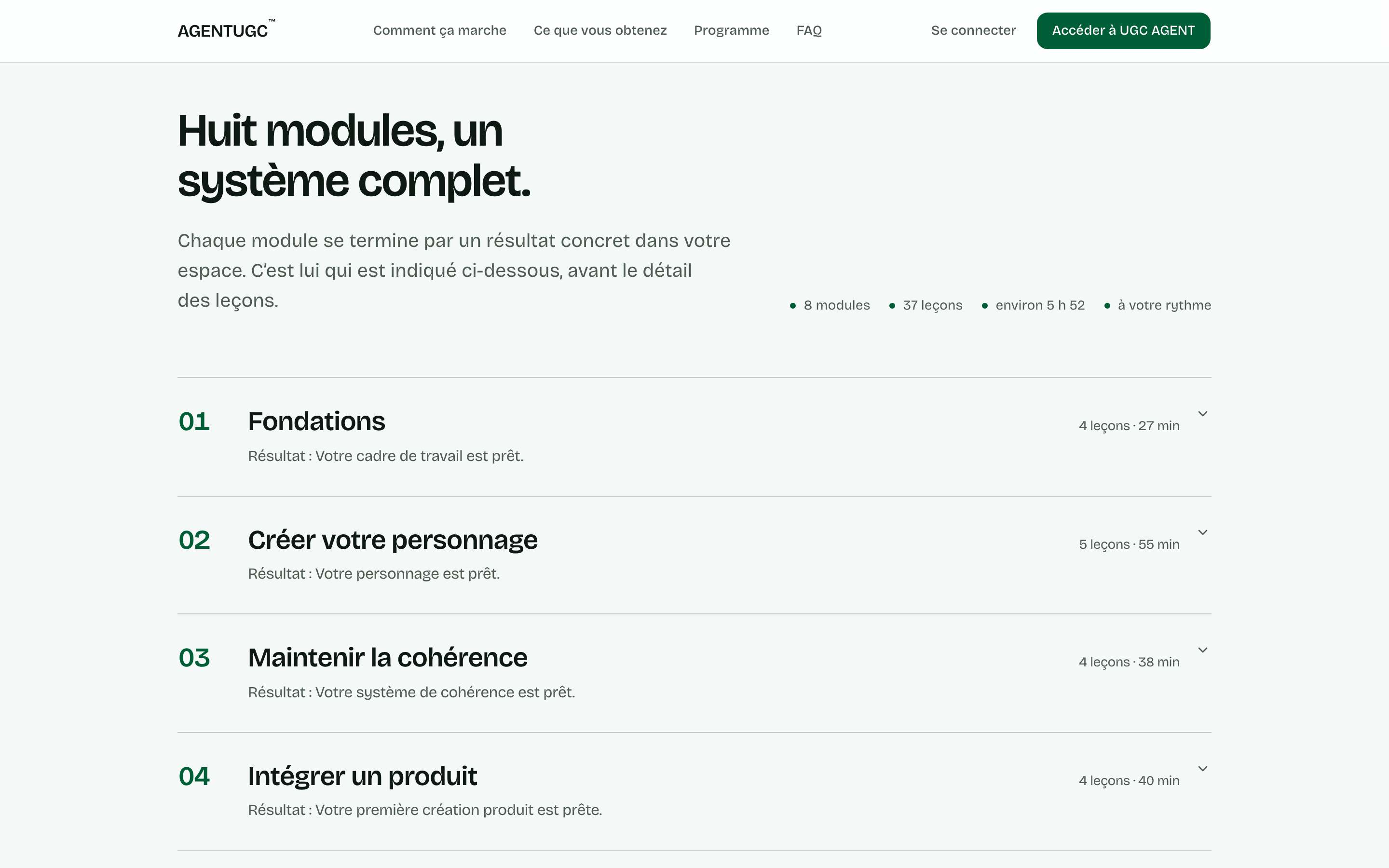The height and width of the screenshot is (868, 1389).
Task: Click the module number 04
Action: pyautogui.click(x=194, y=777)
